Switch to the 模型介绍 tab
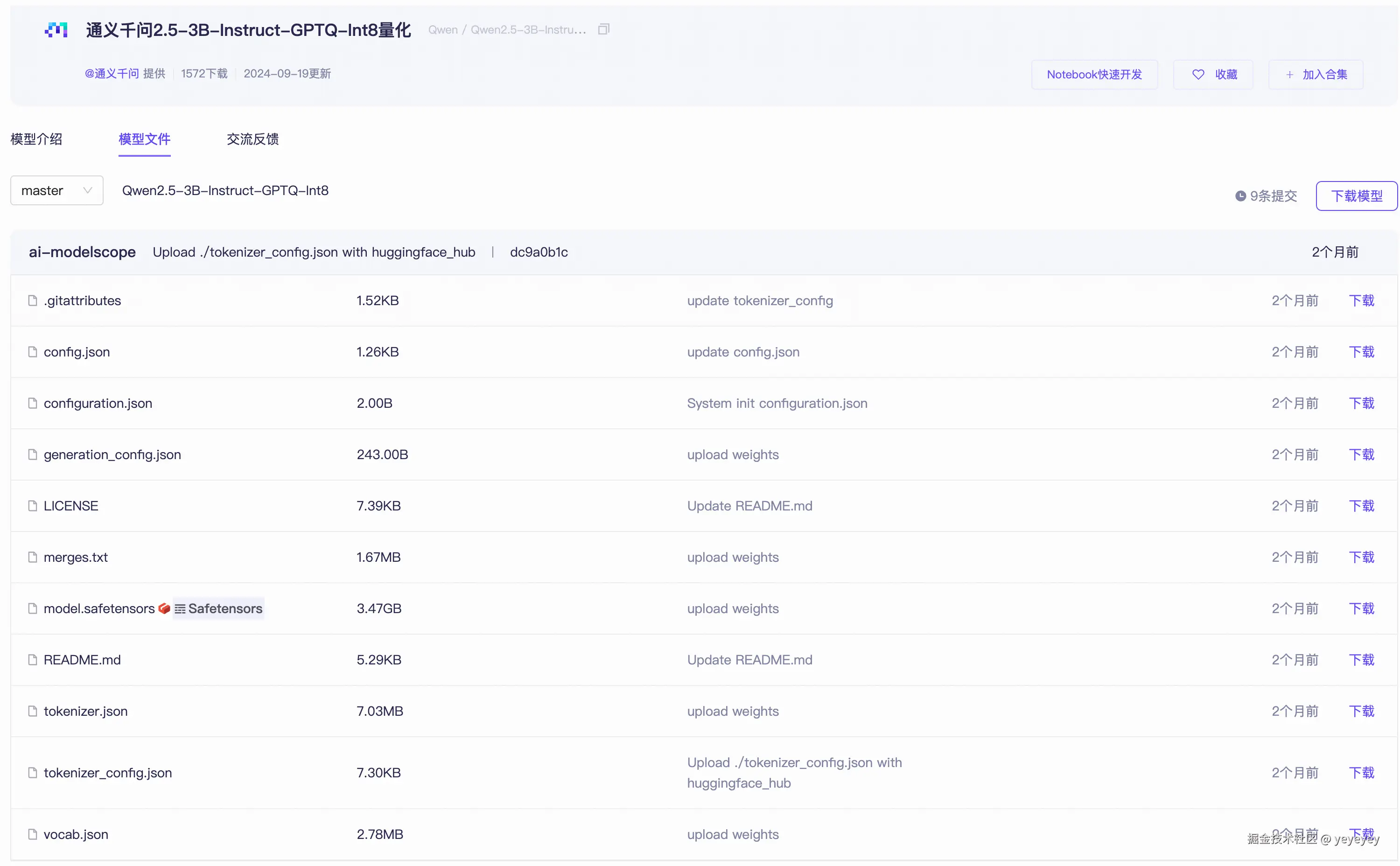The height and width of the screenshot is (866, 1400). (36, 139)
